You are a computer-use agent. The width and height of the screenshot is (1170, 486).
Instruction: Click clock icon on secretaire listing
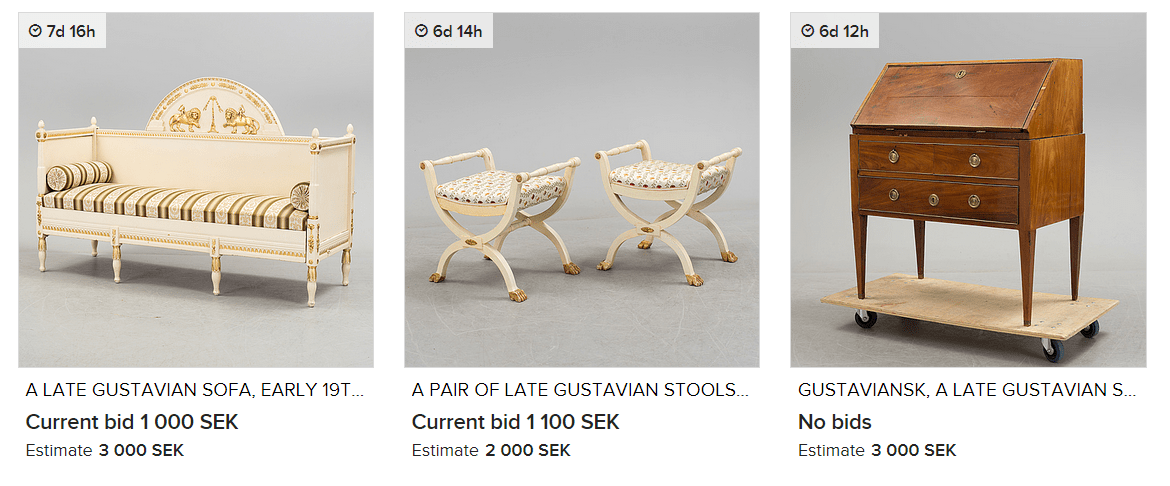(x=808, y=31)
